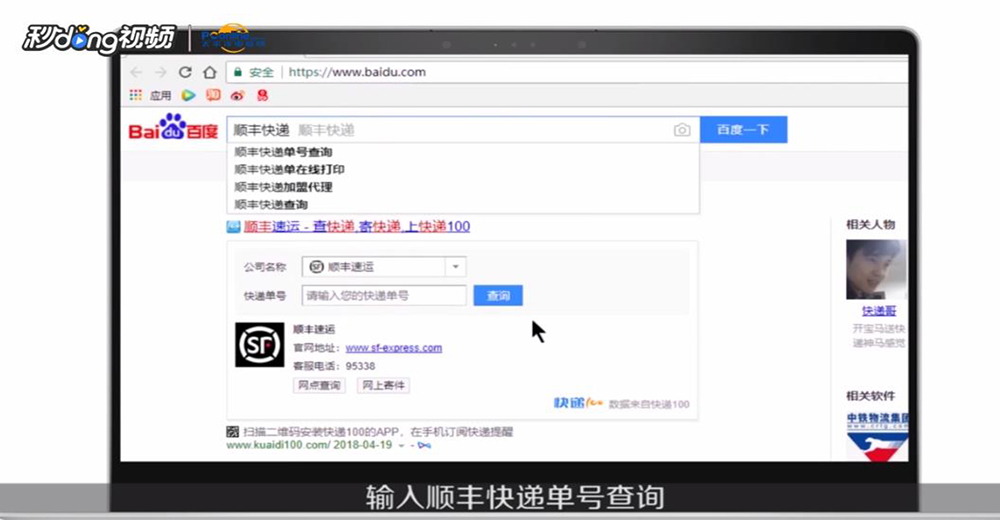The image size is (1000, 520).
Task: Click the 顺丰速运 company combo box
Action: (x=384, y=267)
